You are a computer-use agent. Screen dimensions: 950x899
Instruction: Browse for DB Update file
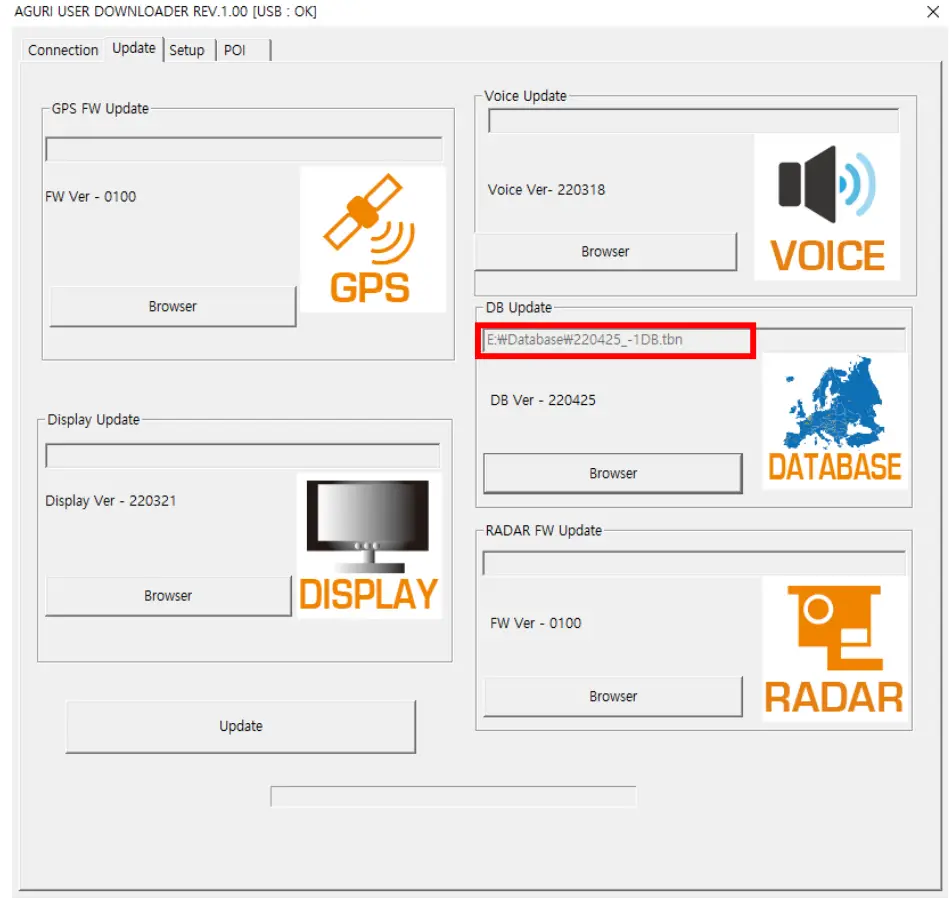(613, 473)
